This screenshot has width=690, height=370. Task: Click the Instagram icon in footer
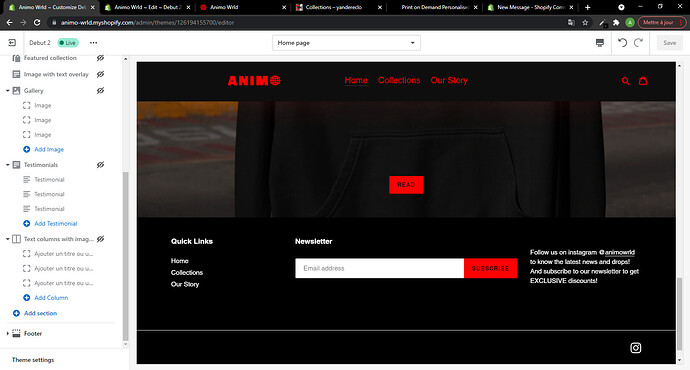(635, 348)
